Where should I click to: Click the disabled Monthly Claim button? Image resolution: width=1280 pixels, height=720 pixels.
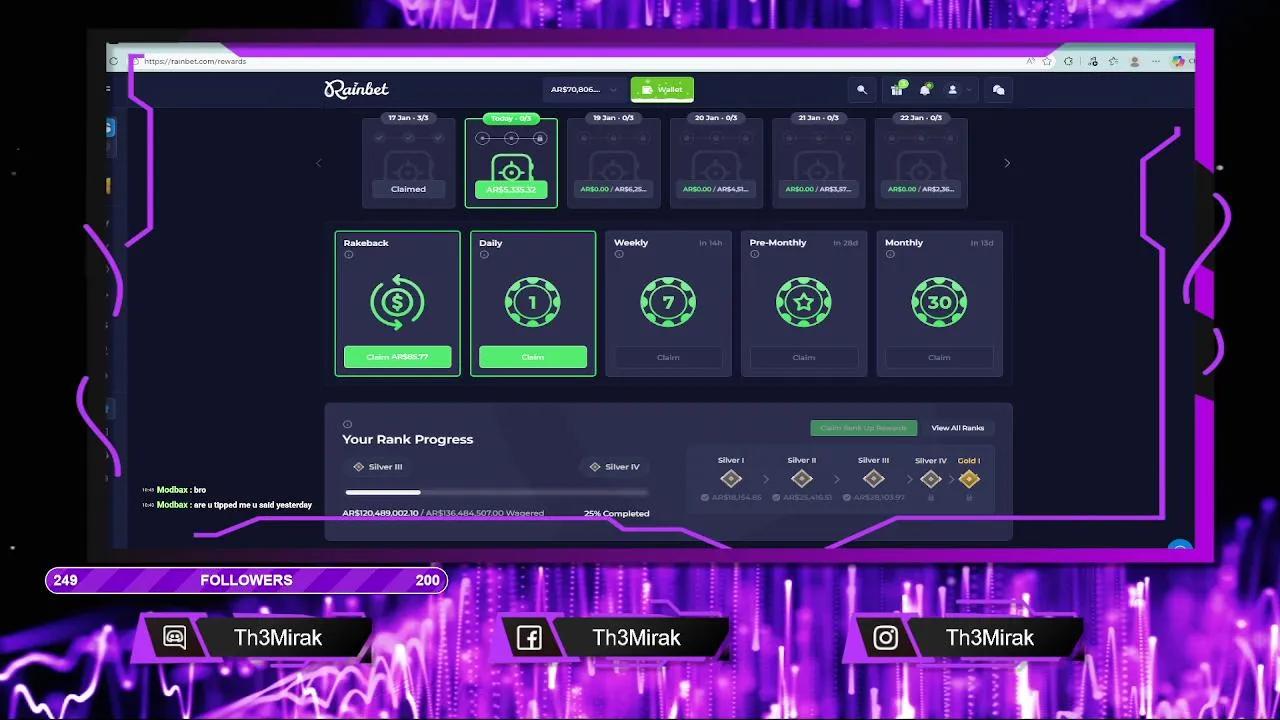tap(939, 357)
